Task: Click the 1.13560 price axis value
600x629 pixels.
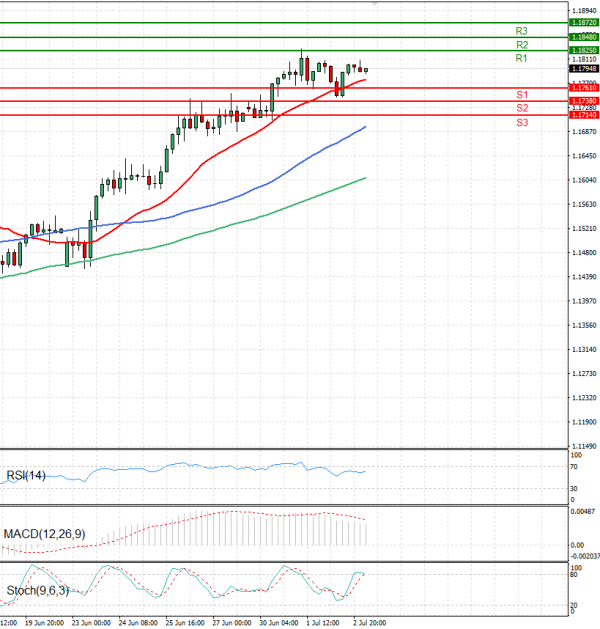Action: point(584,325)
